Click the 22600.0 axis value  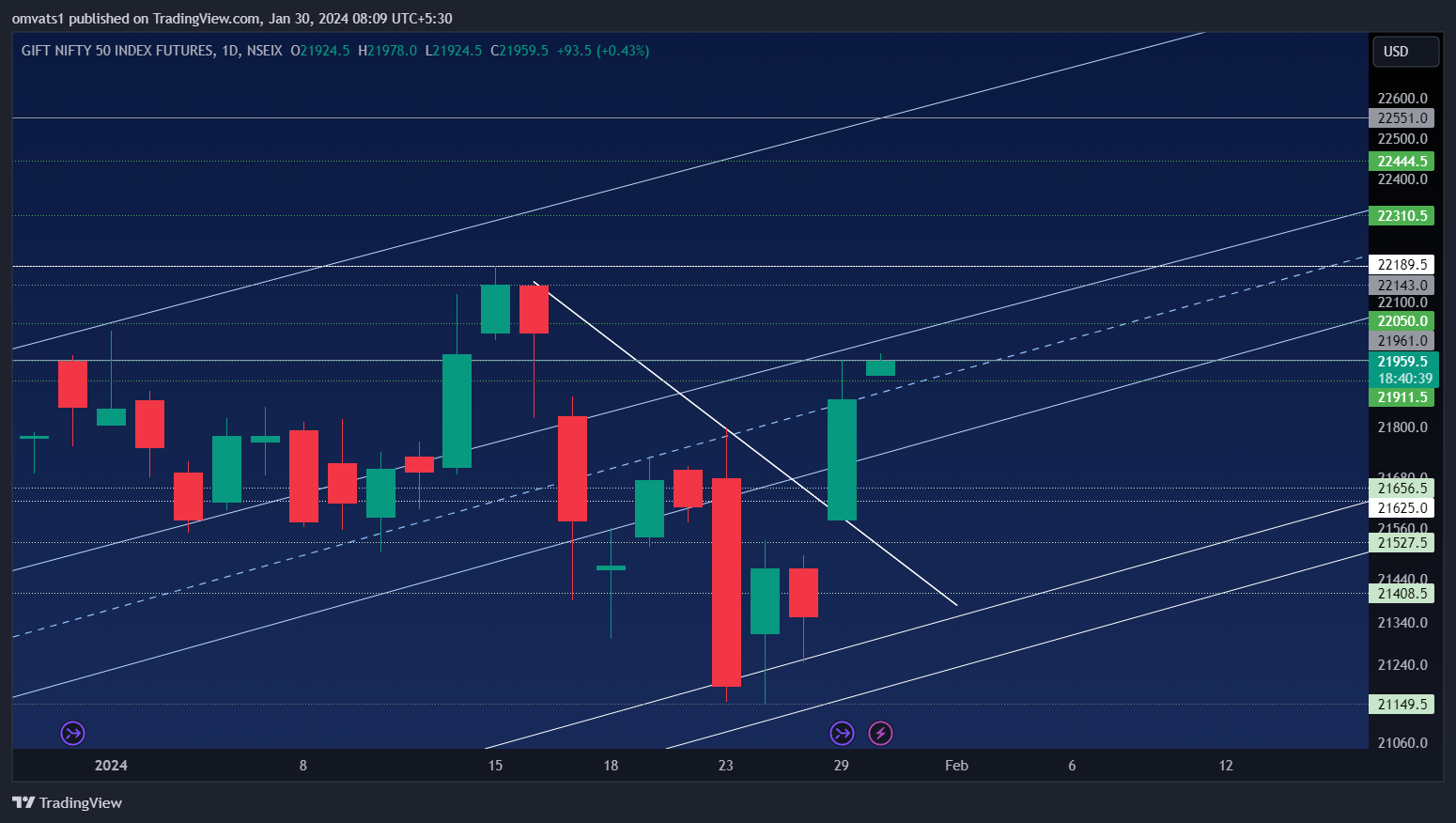[x=1402, y=99]
